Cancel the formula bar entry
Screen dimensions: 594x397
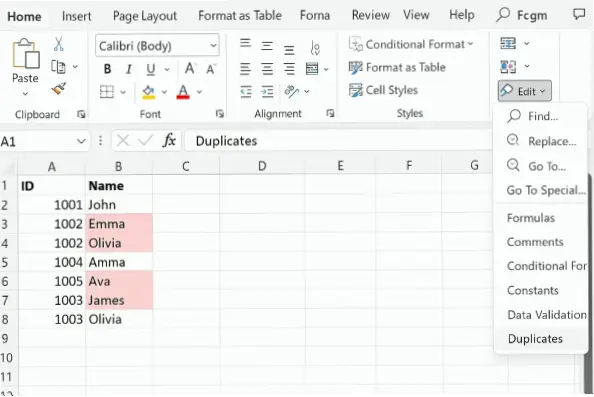[x=123, y=141]
